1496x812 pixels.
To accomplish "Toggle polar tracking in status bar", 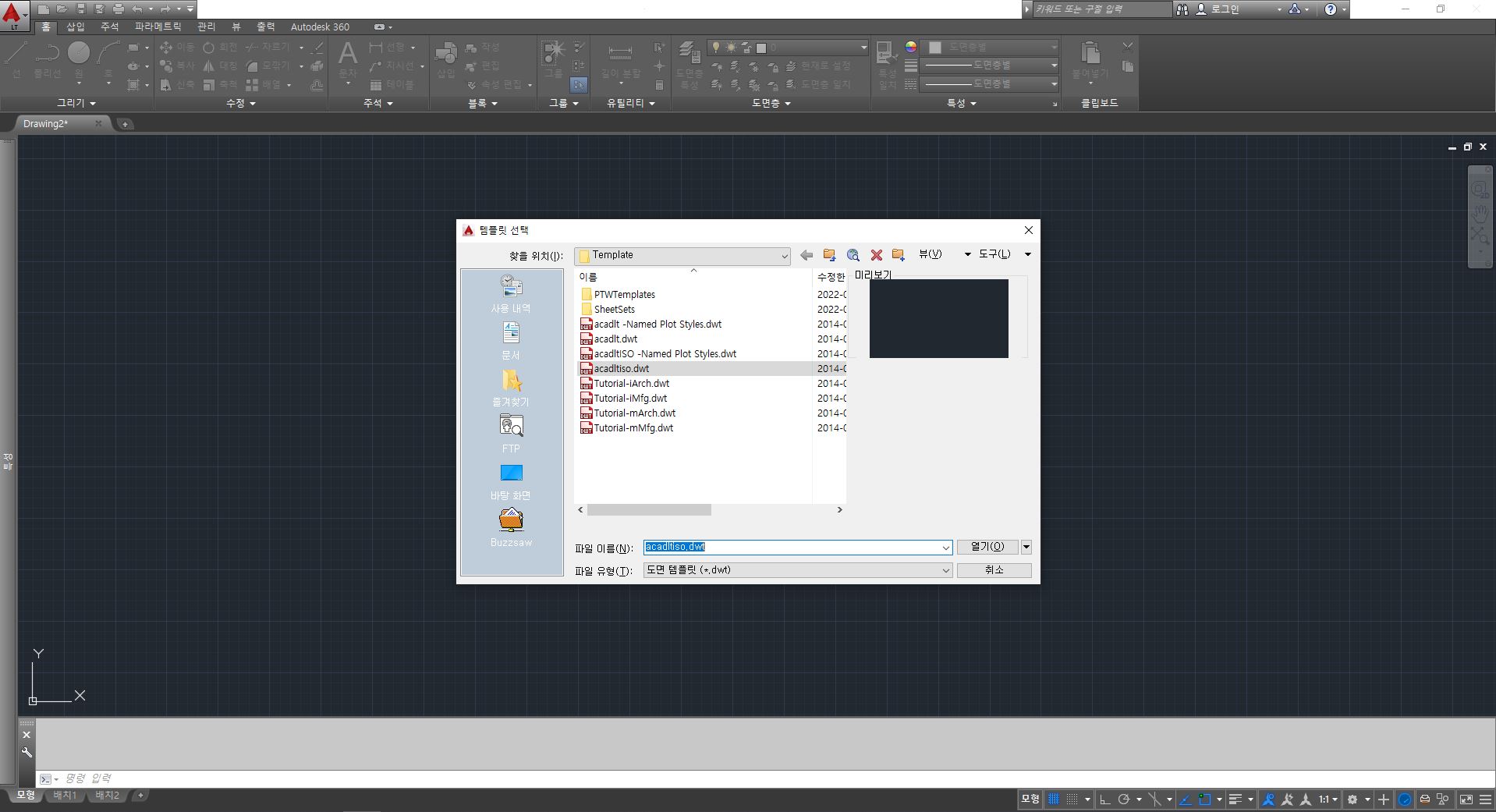I will pos(1124,800).
